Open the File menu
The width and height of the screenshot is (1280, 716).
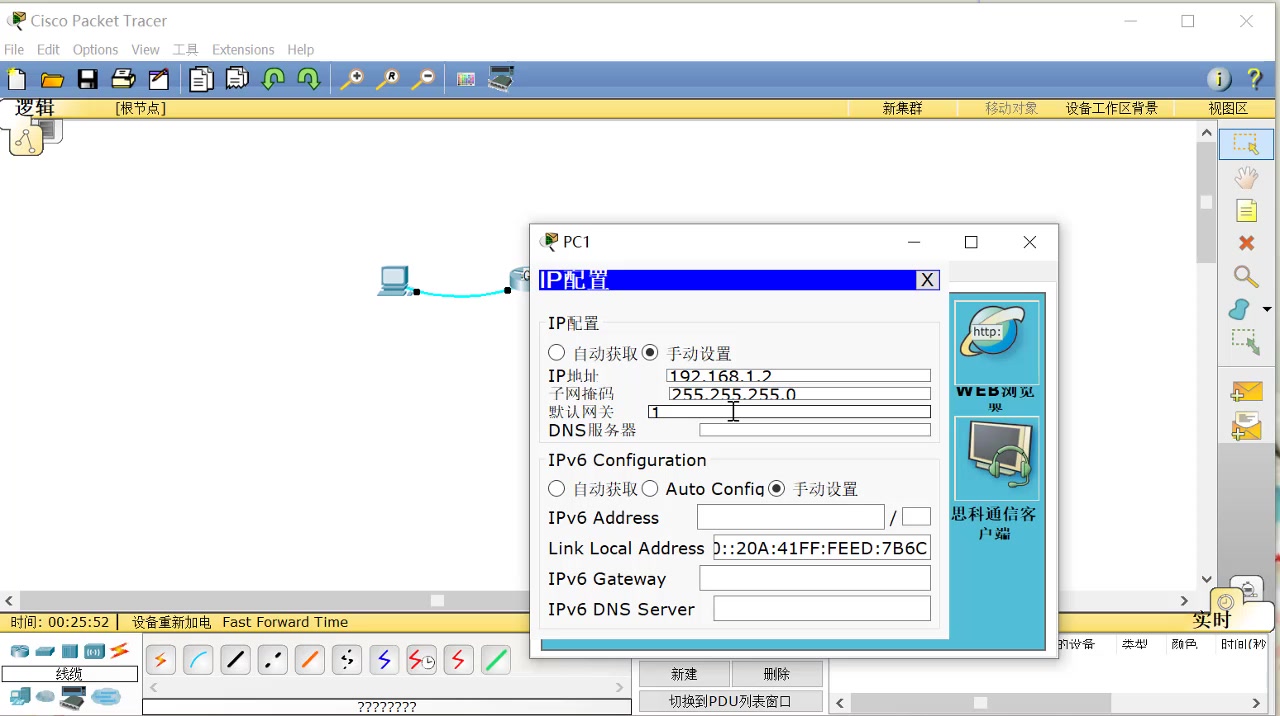(14, 49)
